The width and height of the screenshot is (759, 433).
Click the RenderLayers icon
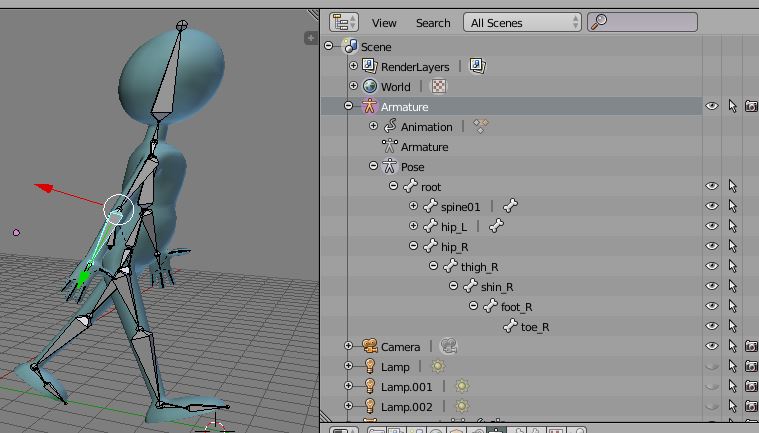370,66
